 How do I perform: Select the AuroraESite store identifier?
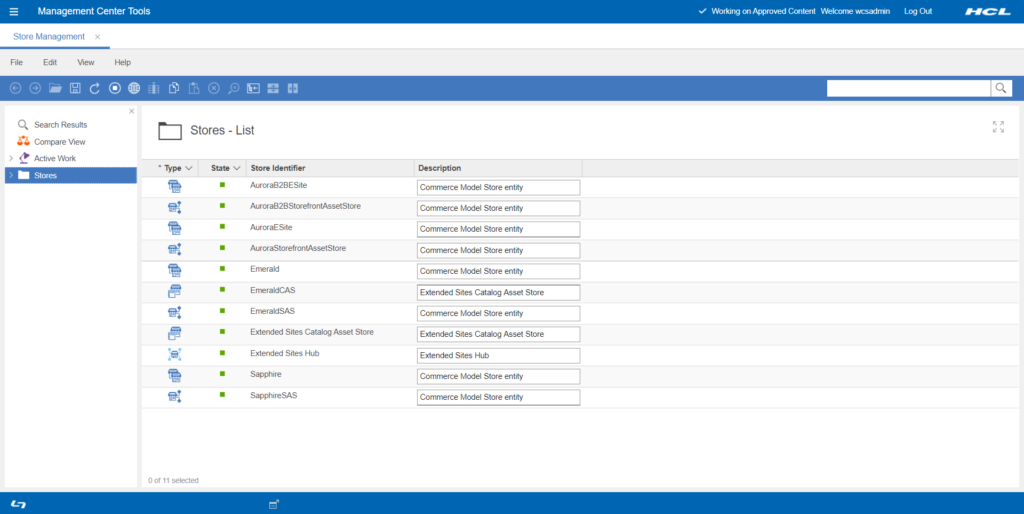(x=271, y=227)
